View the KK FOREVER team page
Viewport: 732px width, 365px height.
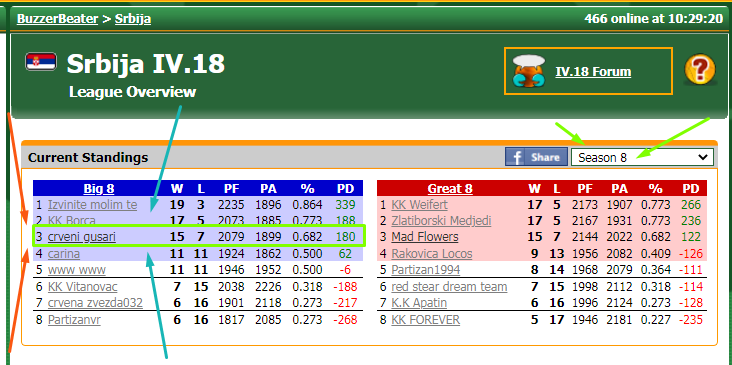425,320
